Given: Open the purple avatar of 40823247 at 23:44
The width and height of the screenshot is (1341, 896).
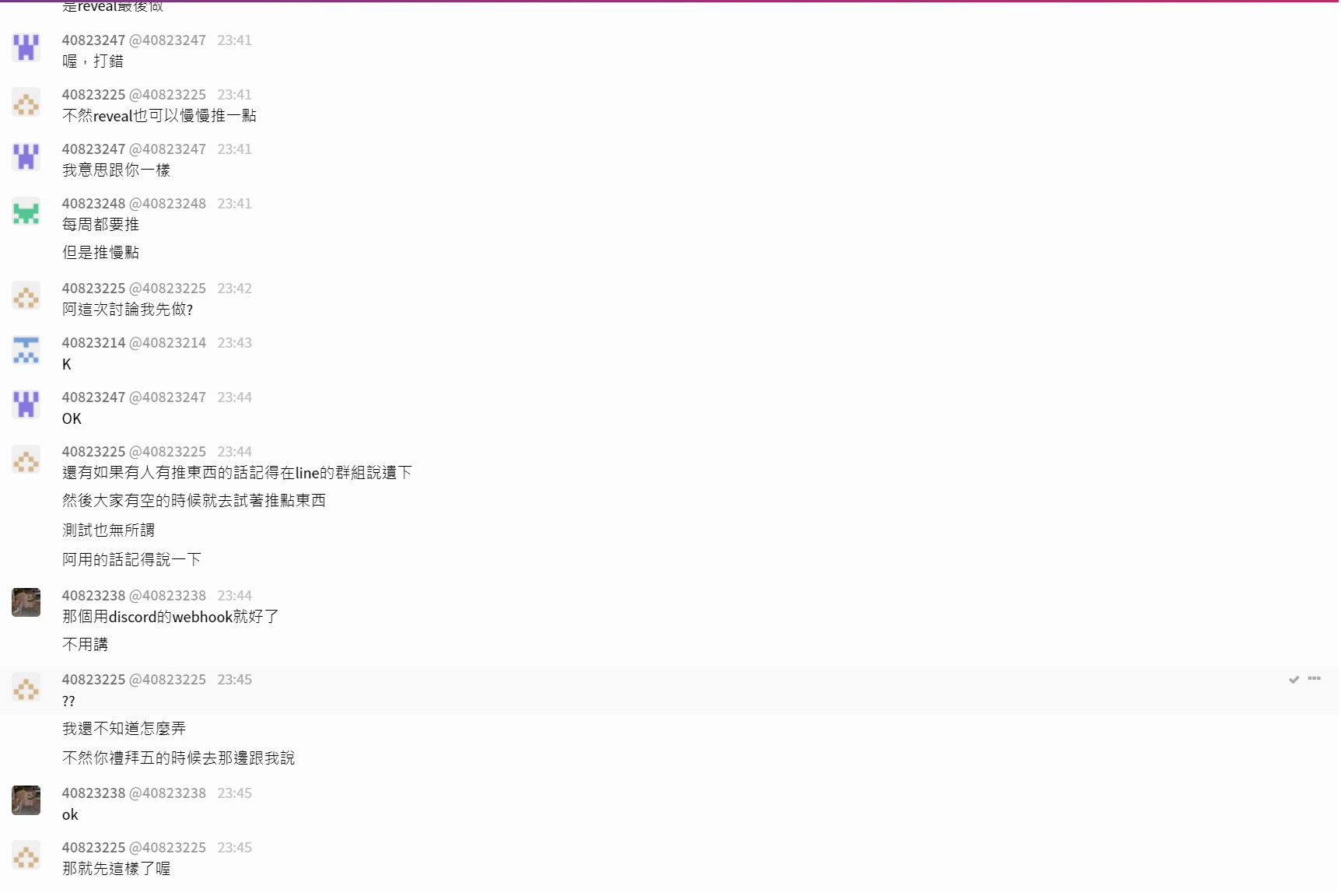Looking at the screenshot, I should click(x=26, y=405).
